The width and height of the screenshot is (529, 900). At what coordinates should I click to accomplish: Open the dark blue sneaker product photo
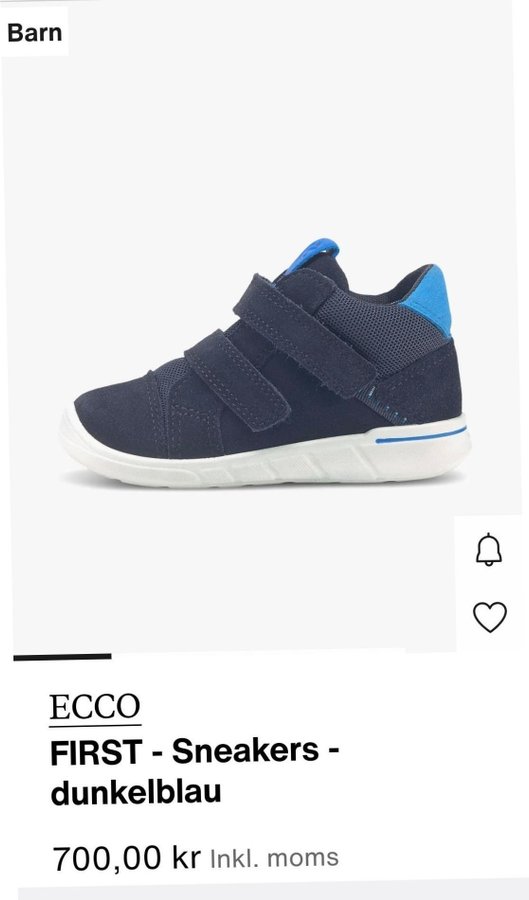click(265, 364)
